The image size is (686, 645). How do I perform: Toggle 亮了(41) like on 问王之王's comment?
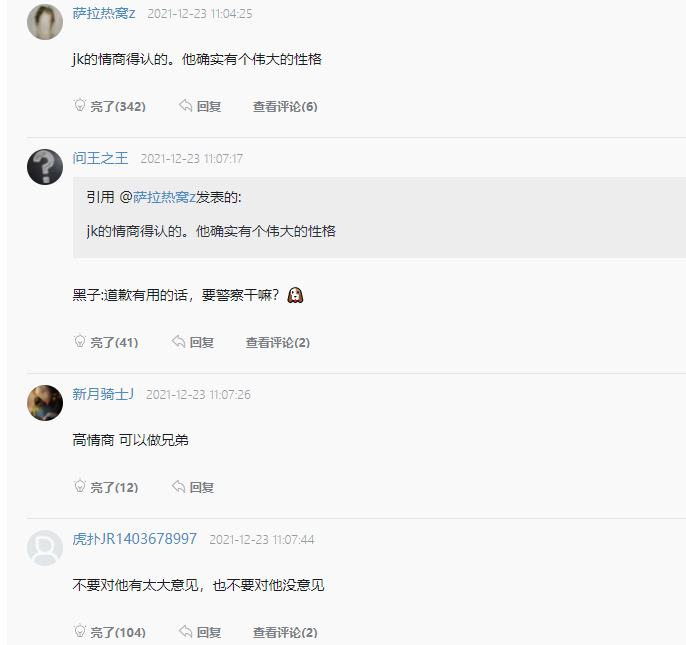click(114, 343)
